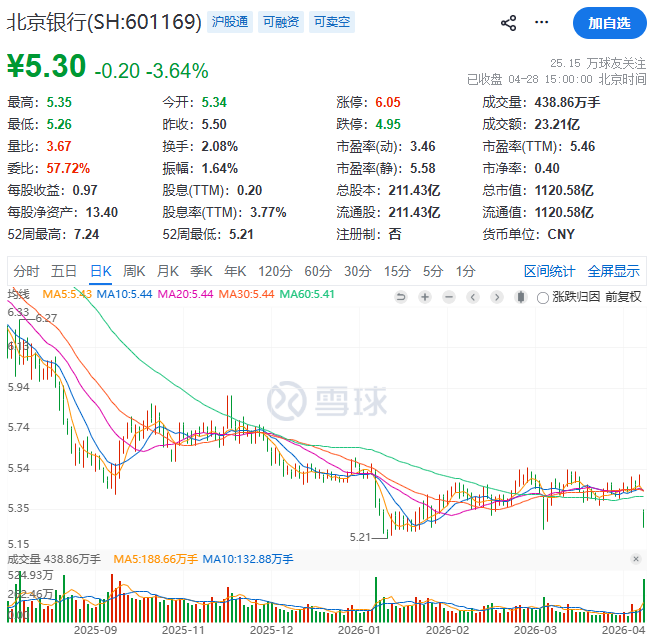Click the candlestick style icon
This screenshot has width=653, height=639.
point(521,297)
